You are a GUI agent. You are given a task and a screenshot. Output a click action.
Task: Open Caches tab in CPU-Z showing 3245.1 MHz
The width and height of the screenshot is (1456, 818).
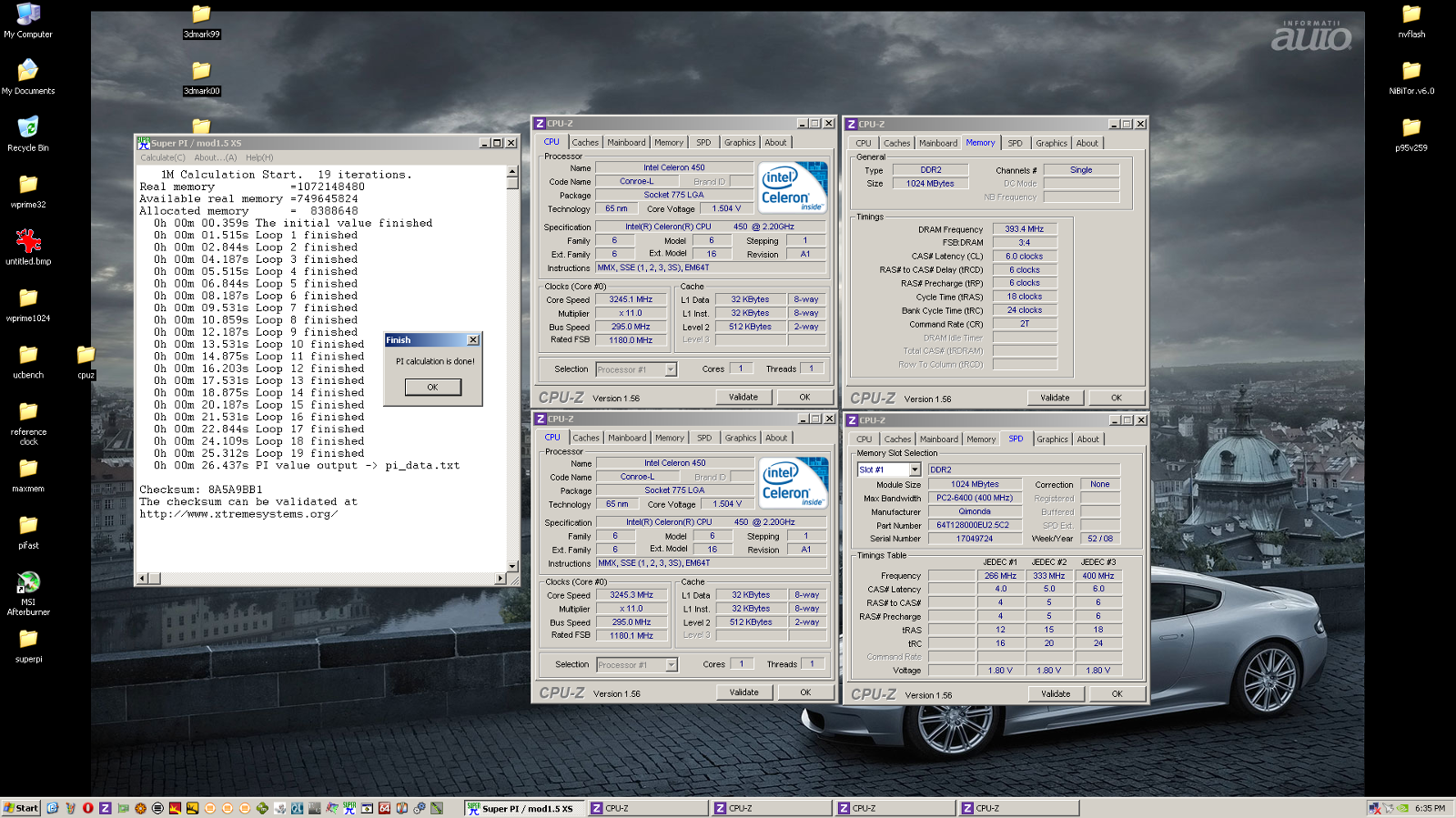click(x=585, y=142)
